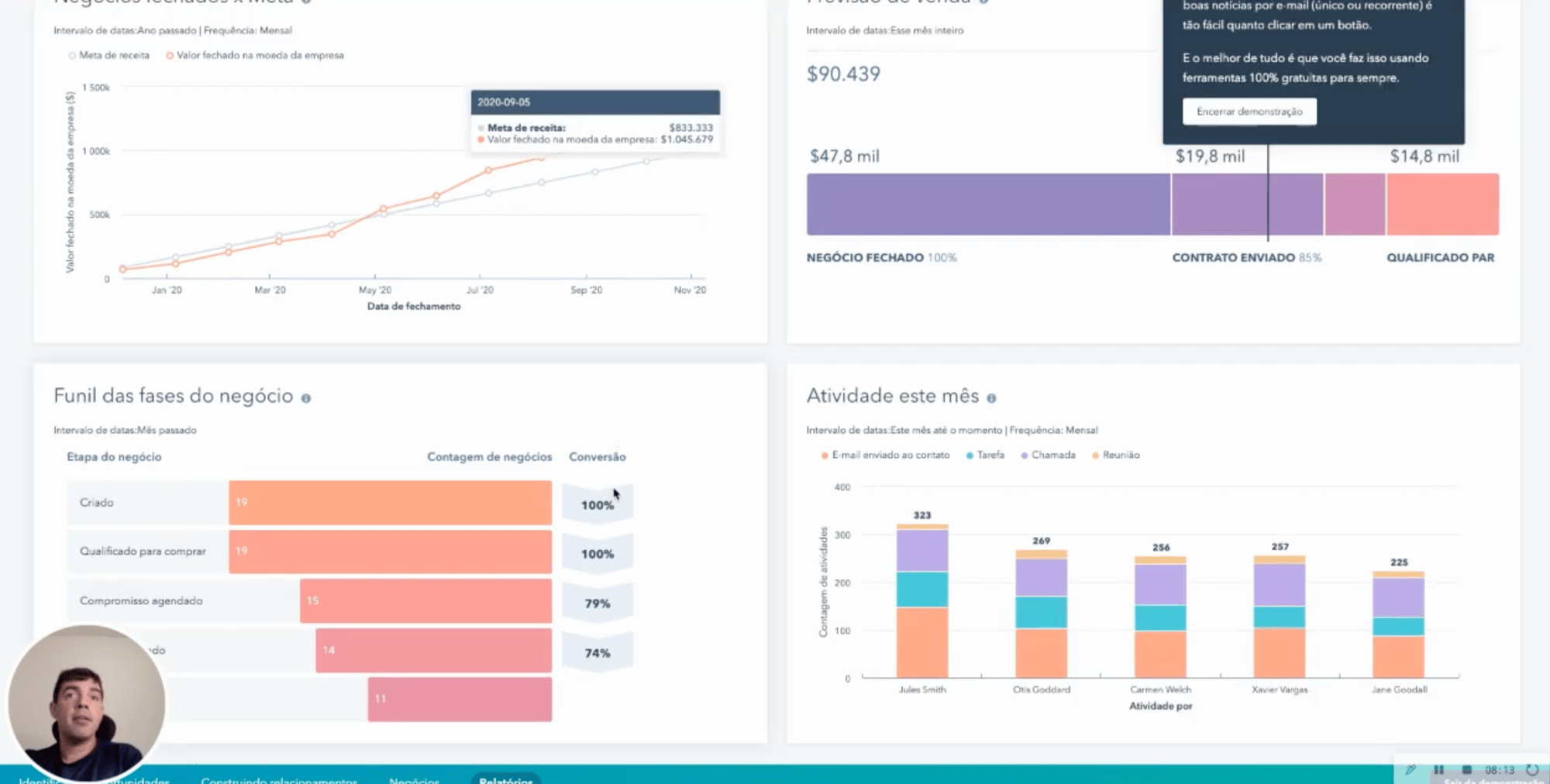This screenshot has width=1550, height=784.
Task: Click the Qualificado salmon forecast segment
Action: 1443,205
